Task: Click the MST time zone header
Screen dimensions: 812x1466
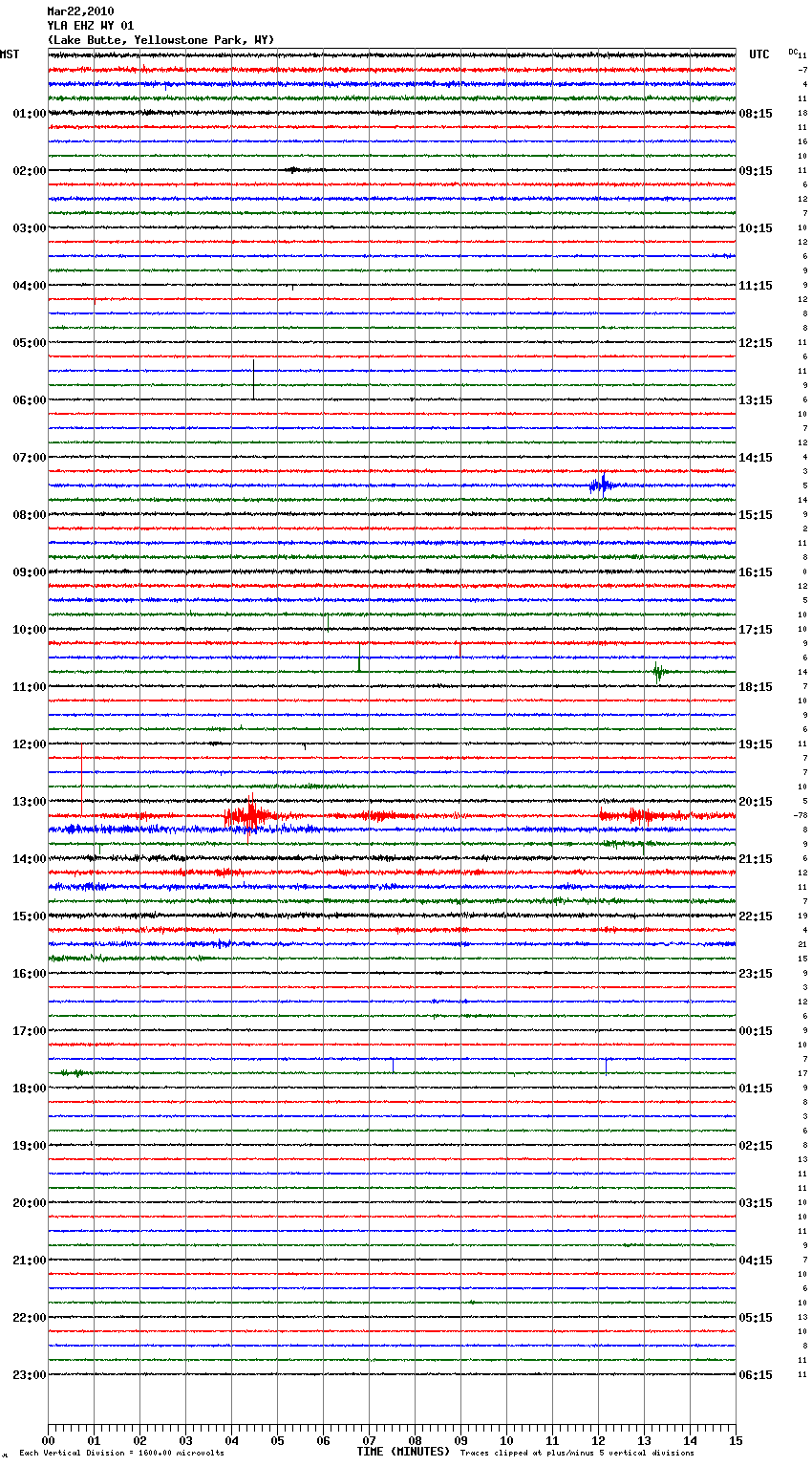Action: (10, 54)
